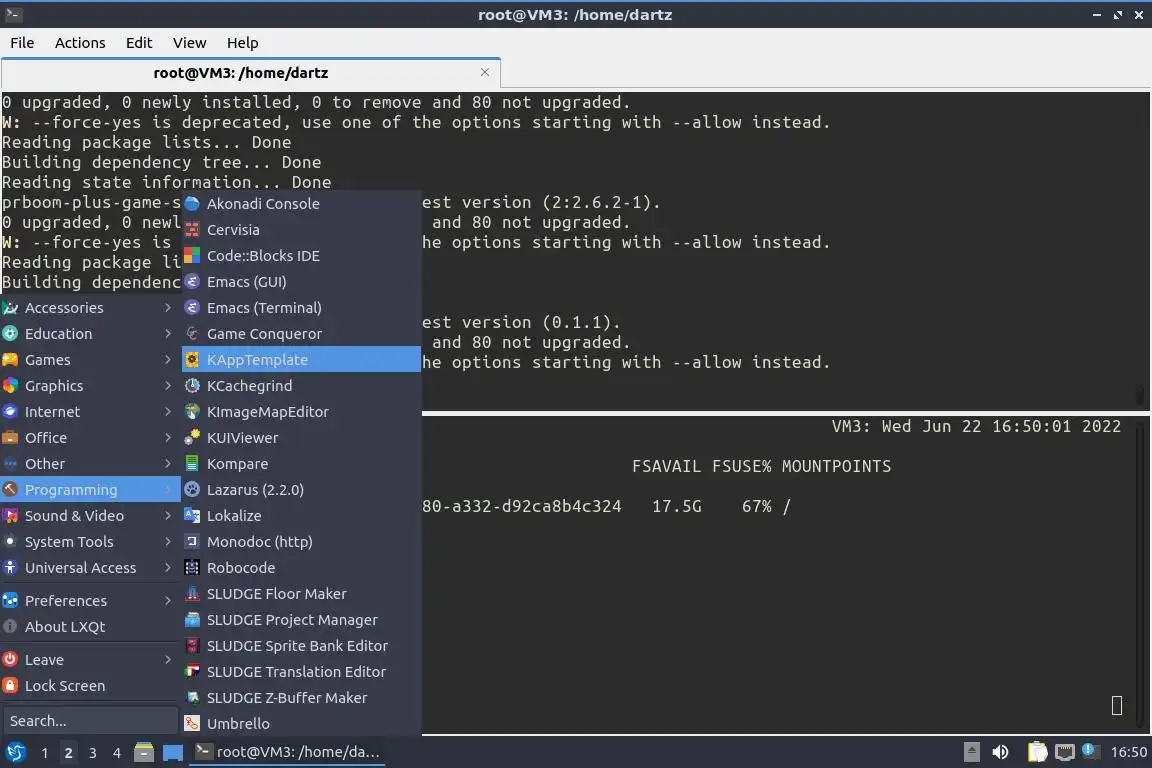Screen dimensions: 1152x768
Task: Open the Help menu
Action: click(242, 43)
